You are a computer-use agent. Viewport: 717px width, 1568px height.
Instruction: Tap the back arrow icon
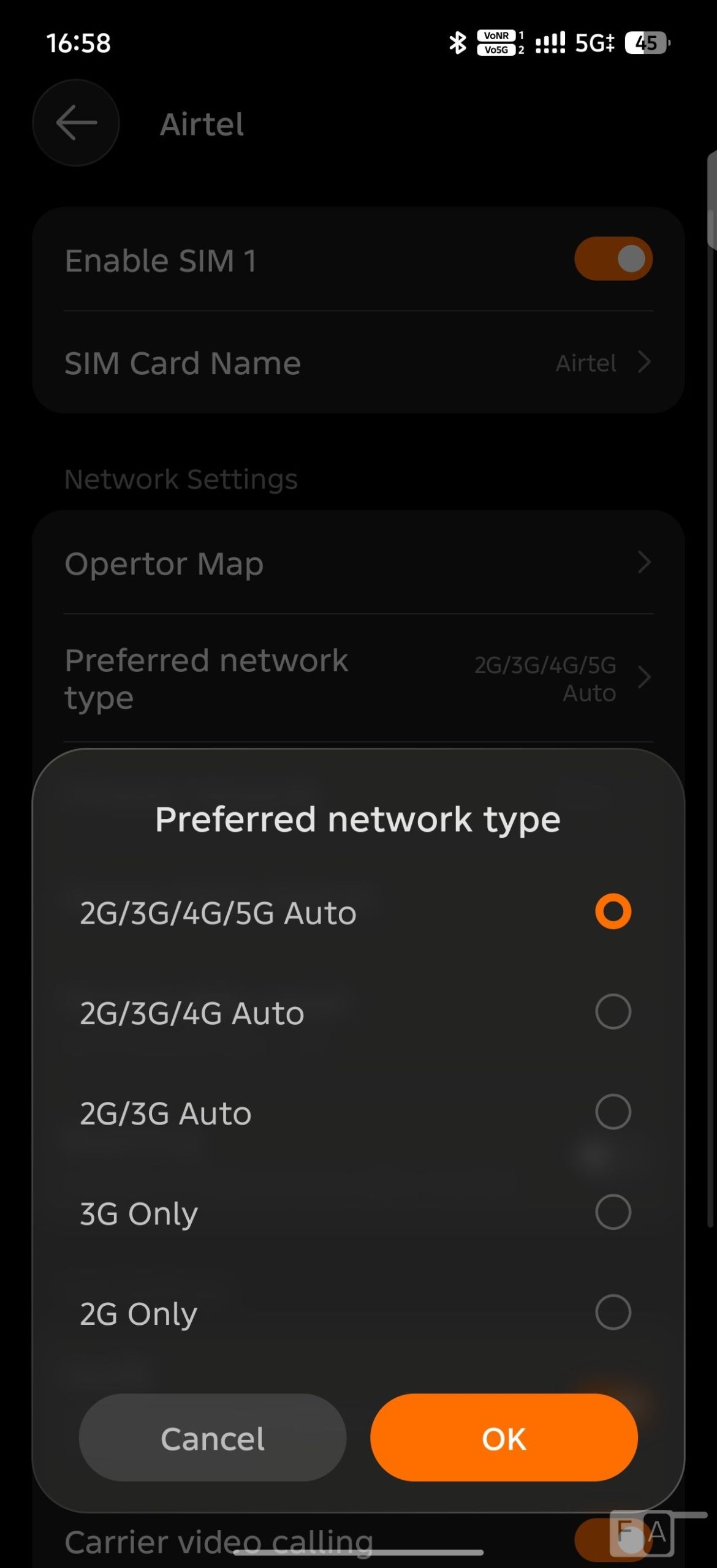click(76, 123)
